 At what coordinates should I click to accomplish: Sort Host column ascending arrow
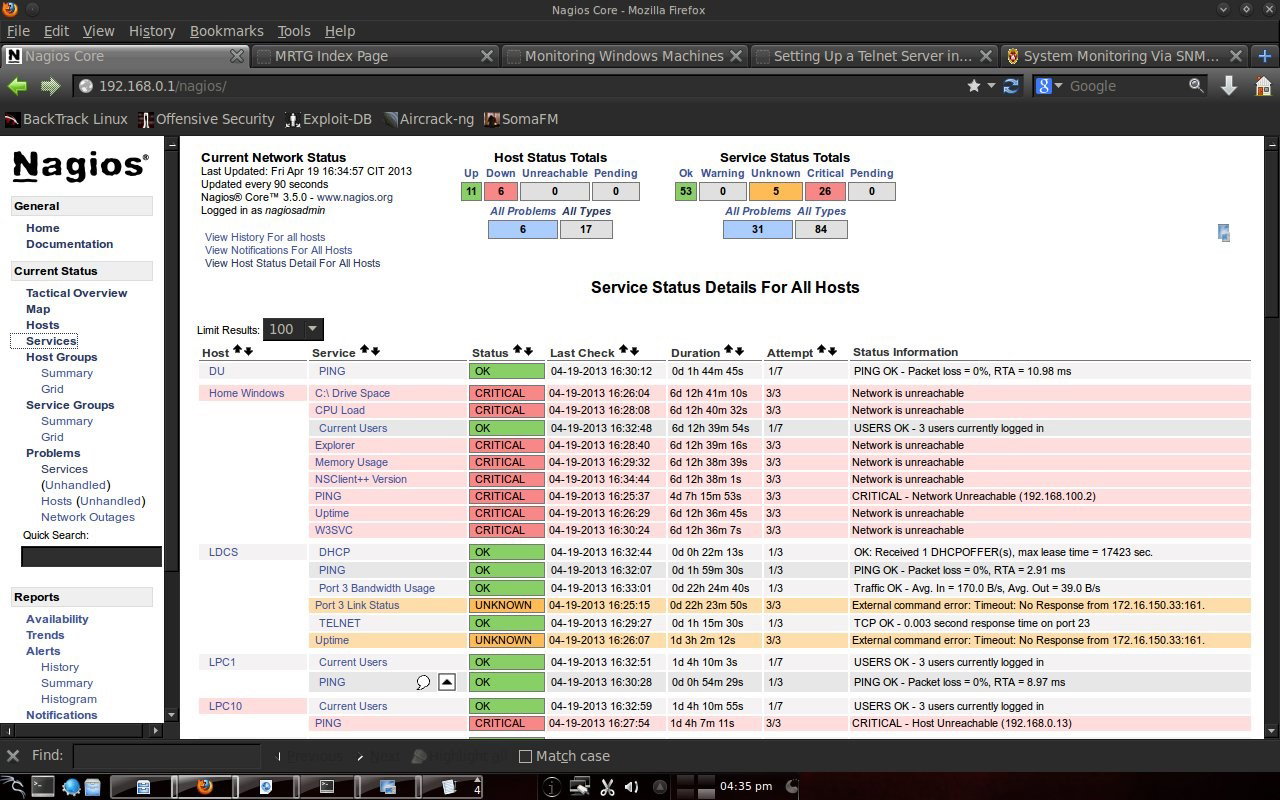[x=238, y=351]
